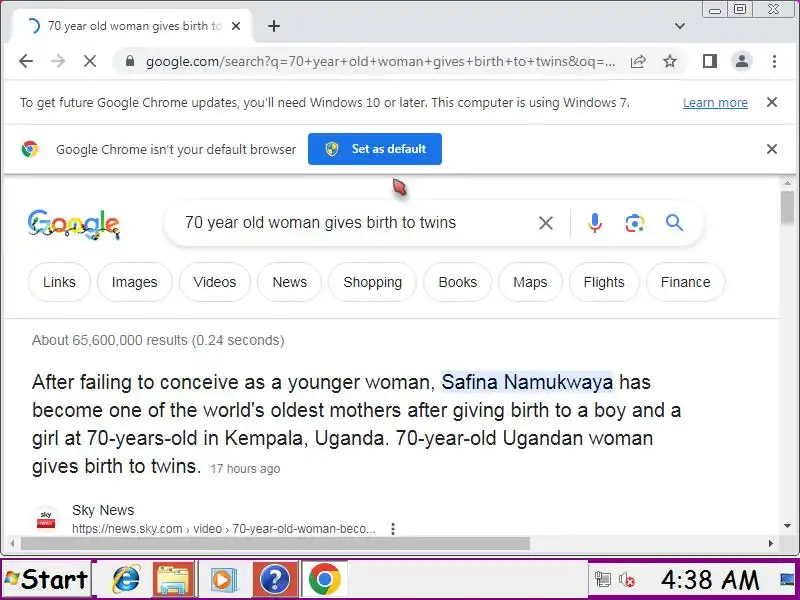The width and height of the screenshot is (800, 600).
Task: Click Chrome icon in taskbar
Action: [x=324, y=580]
